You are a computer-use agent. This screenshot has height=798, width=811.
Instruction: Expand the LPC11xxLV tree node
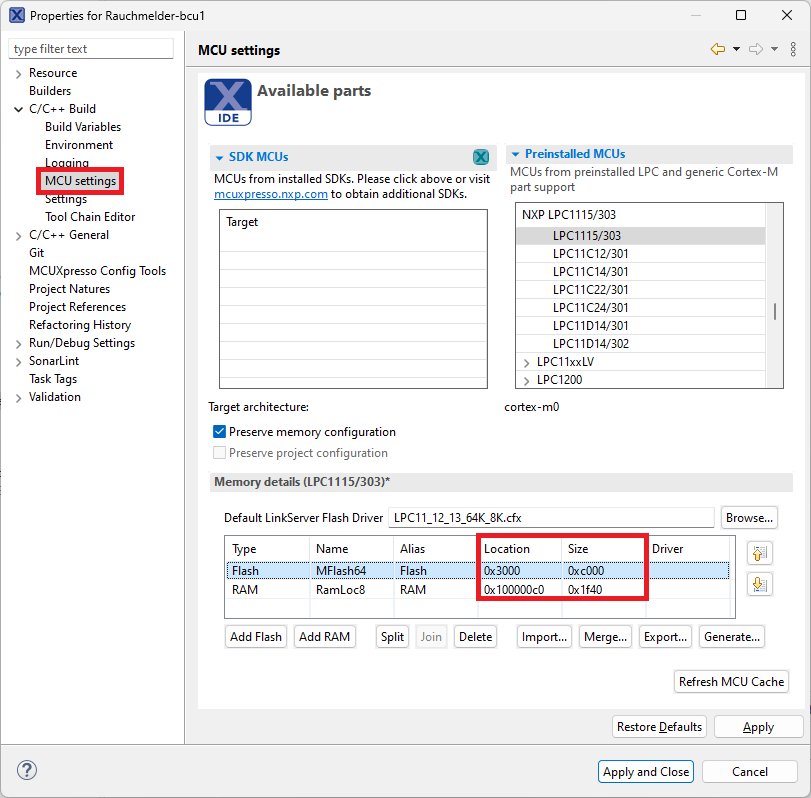526,362
